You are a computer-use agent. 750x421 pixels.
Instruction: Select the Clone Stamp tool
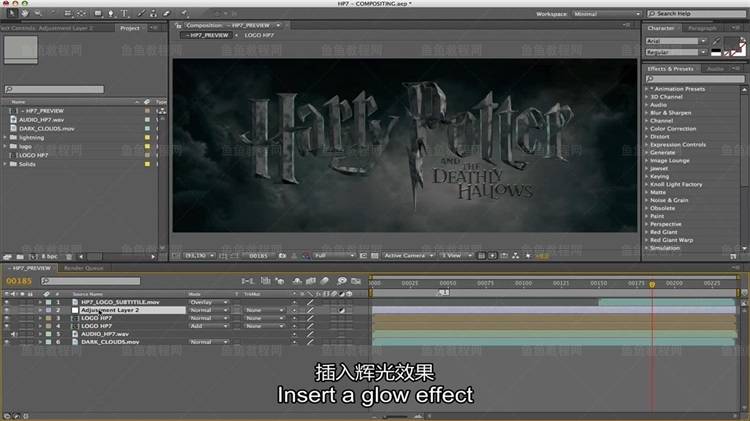pos(154,13)
